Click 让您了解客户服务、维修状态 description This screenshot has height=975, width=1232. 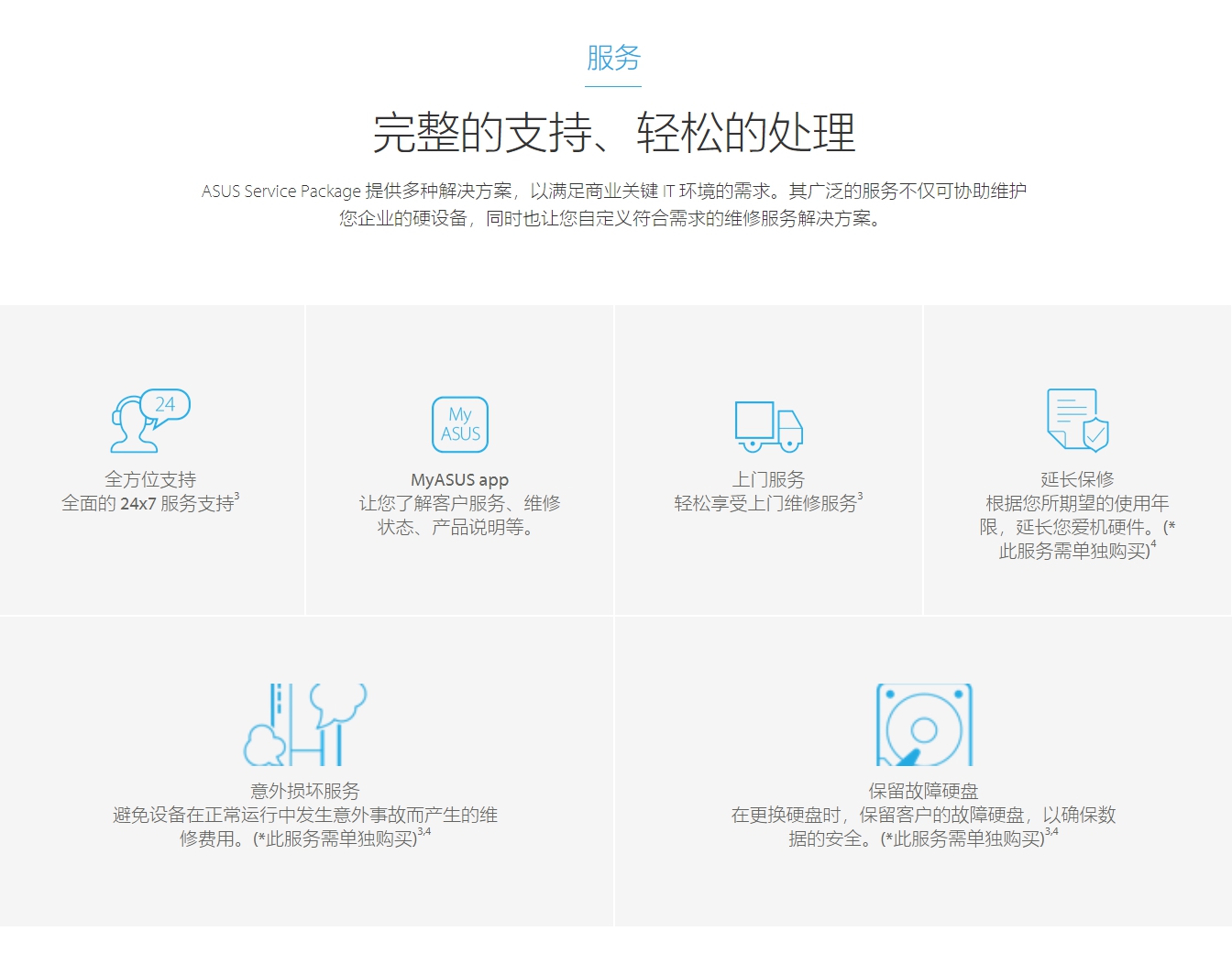pyautogui.click(x=460, y=515)
